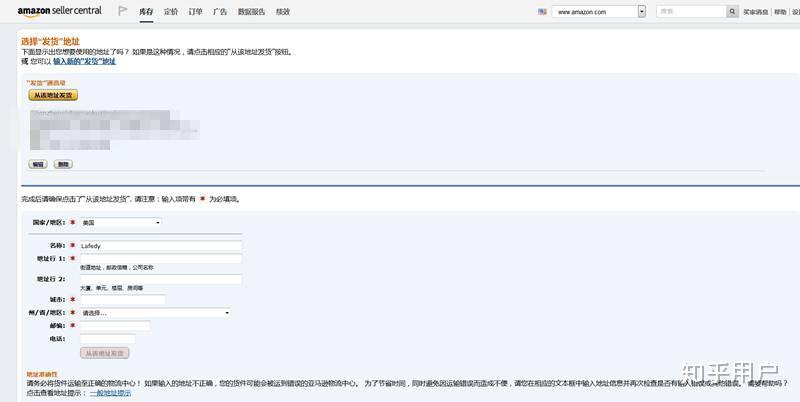Click the 选择"发货"地址 page heading
800x402 pixels.
click(51, 41)
